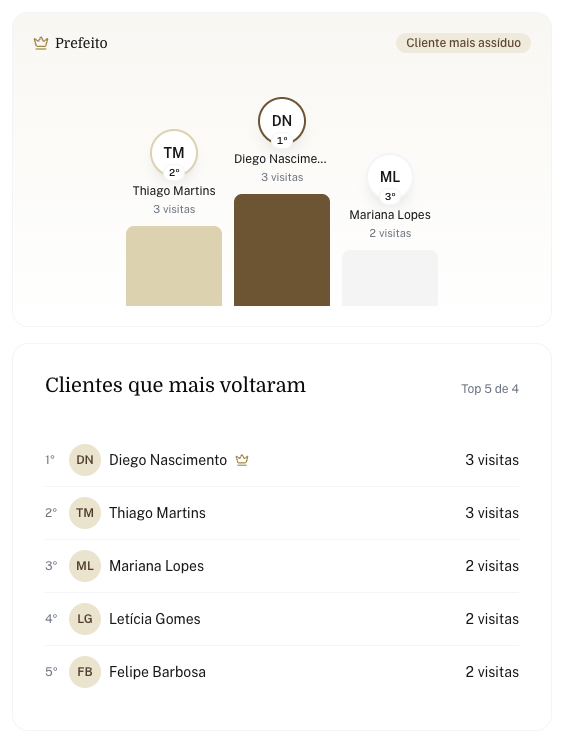Click the light gray third-place podium bar
Viewport: 564px width, 743px height.
pyautogui.click(x=390, y=278)
